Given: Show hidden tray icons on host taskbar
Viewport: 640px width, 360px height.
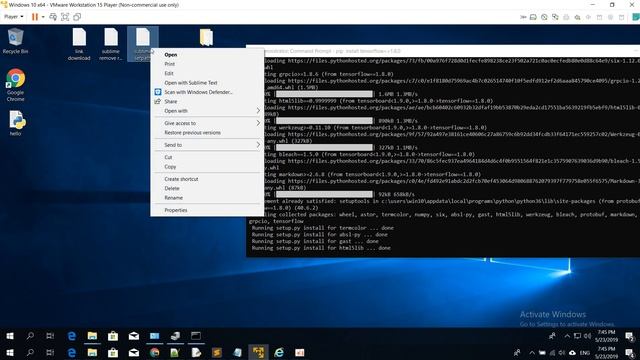Looking at the screenshot, I should (x=532, y=353).
